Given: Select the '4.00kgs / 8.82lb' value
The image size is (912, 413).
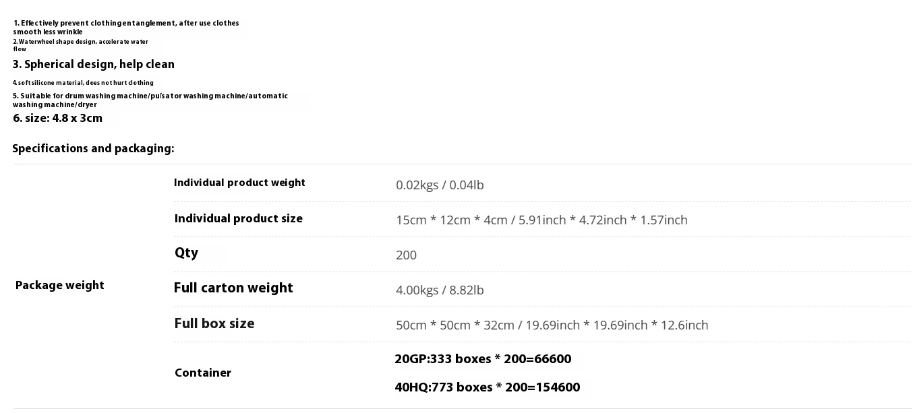Looking at the screenshot, I should pyautogui.click(x=440, y=290).
